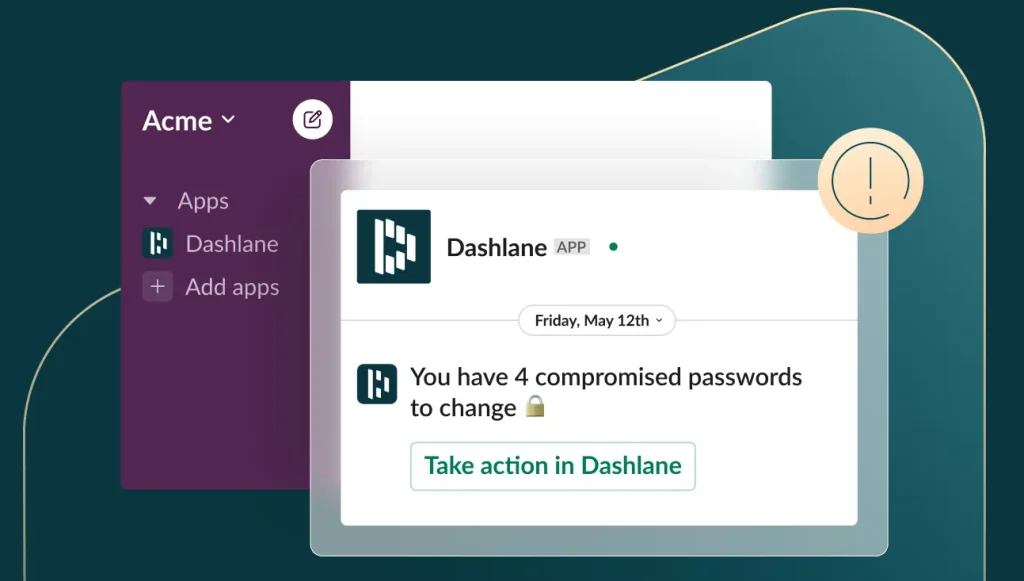Click the lock emoji in the message
Viewport: 1024px width, 581px height.
[536, 407]
